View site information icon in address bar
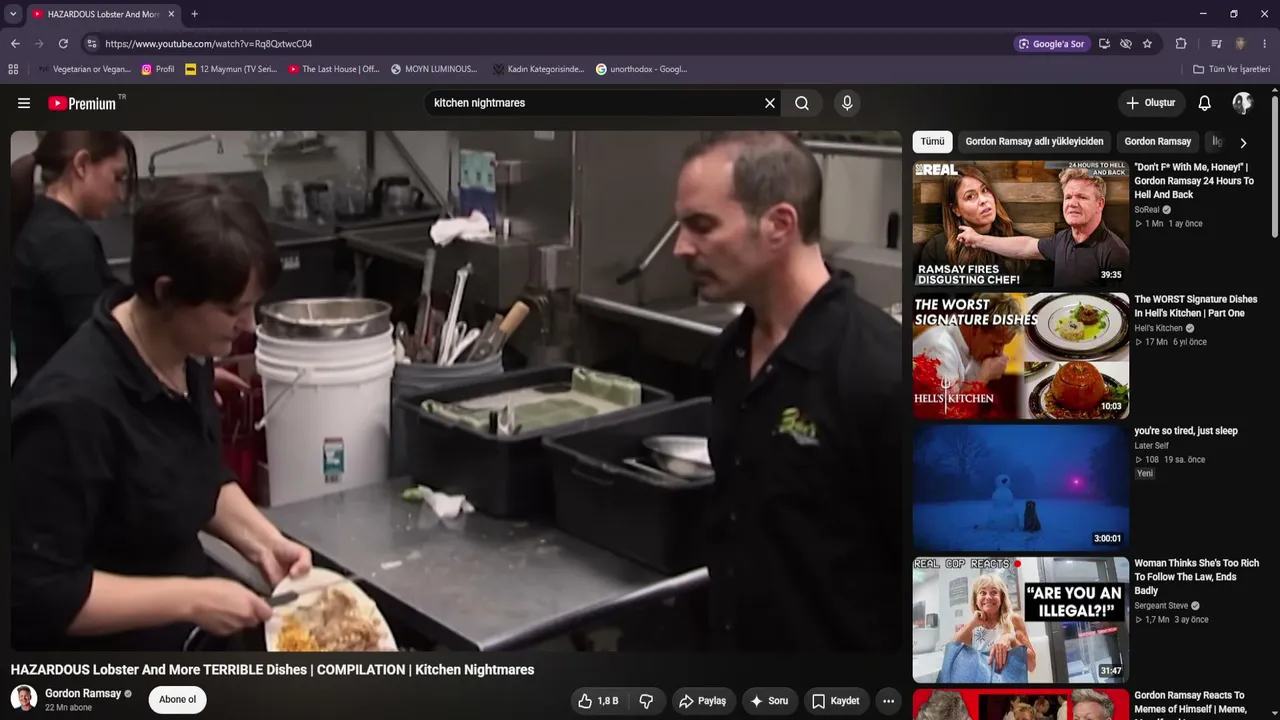The image size is (1280, 720). (91, 44)
